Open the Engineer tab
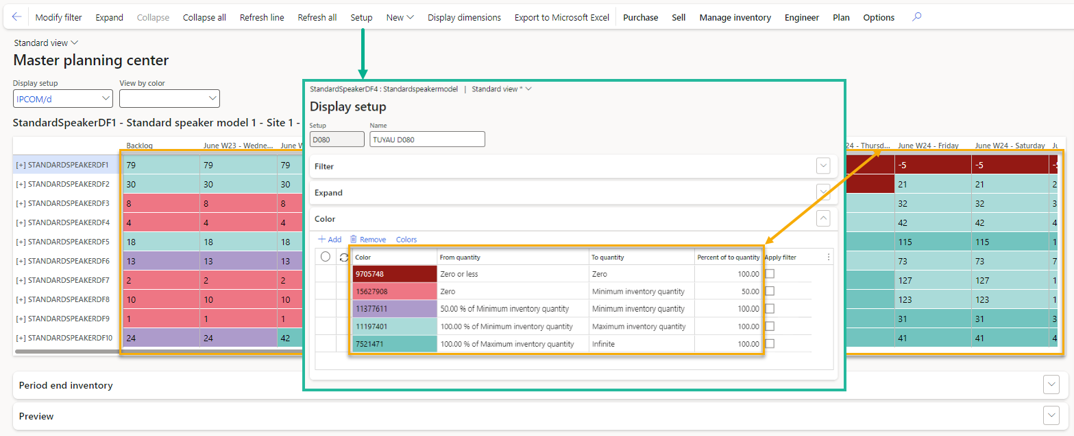1074x436 pixels. tap(801, 18)
